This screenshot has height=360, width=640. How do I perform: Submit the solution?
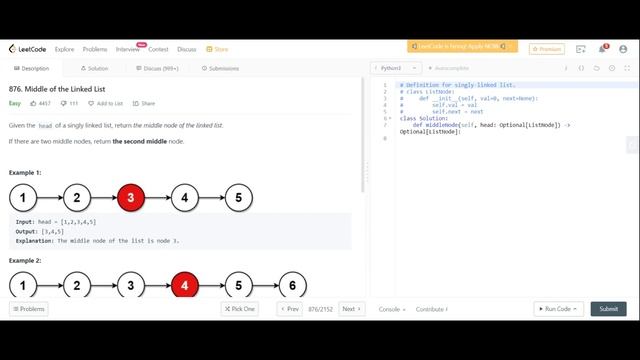pos(608,309)
